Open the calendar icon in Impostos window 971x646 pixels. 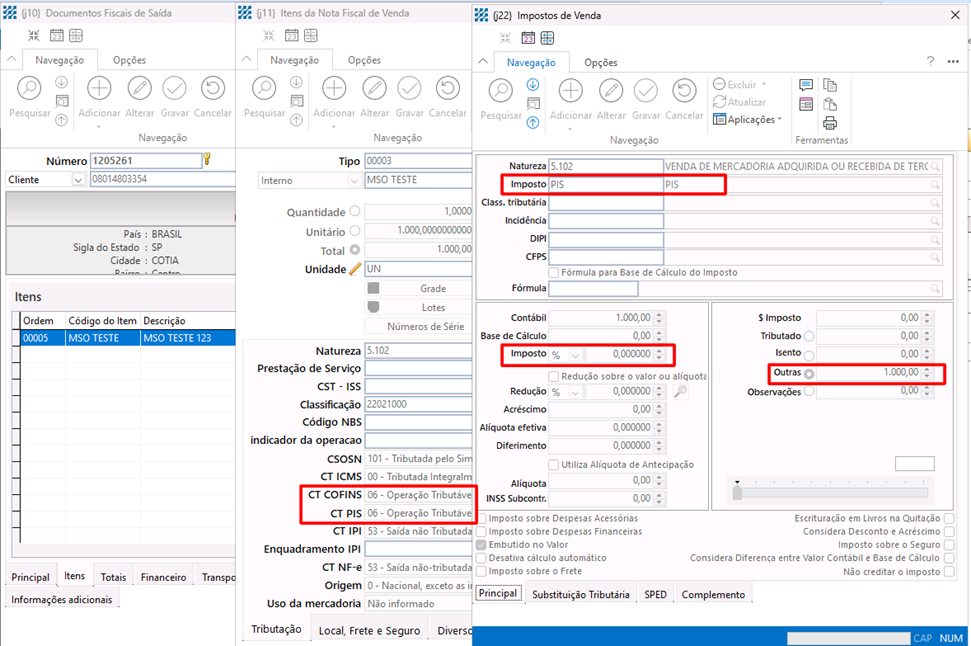coord(528,38)
